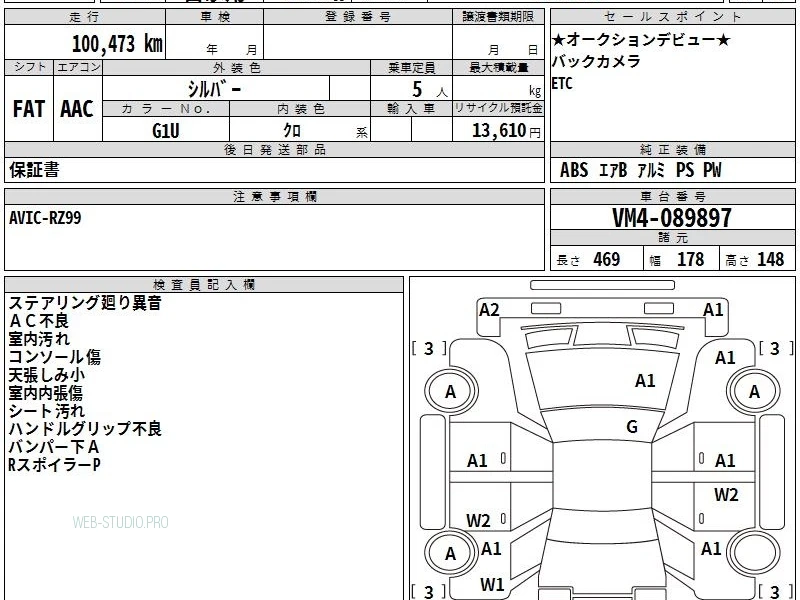
Task: Select the ETC sales point line
Action: 562,83
